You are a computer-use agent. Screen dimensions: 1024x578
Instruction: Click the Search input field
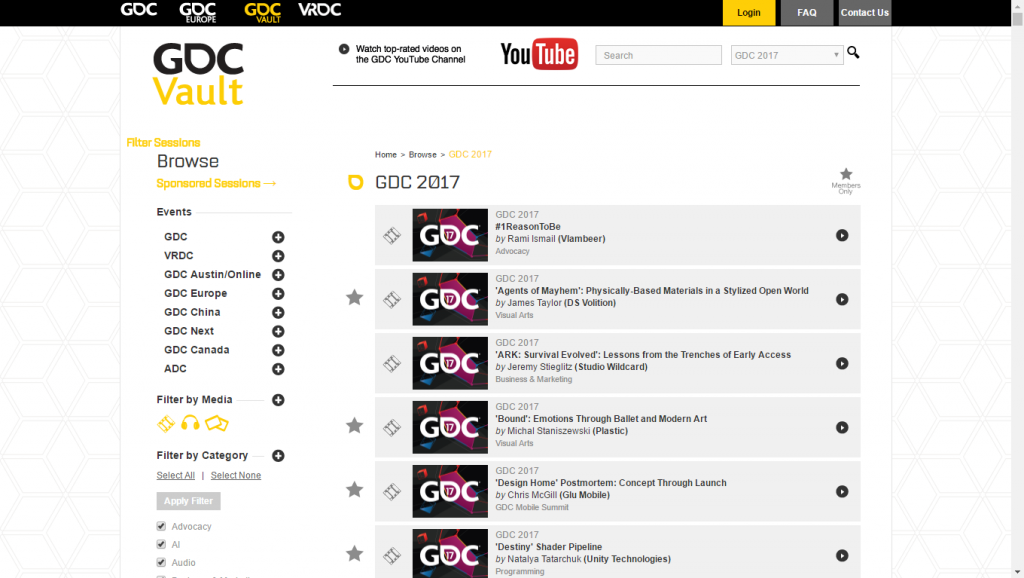[658, 56]
